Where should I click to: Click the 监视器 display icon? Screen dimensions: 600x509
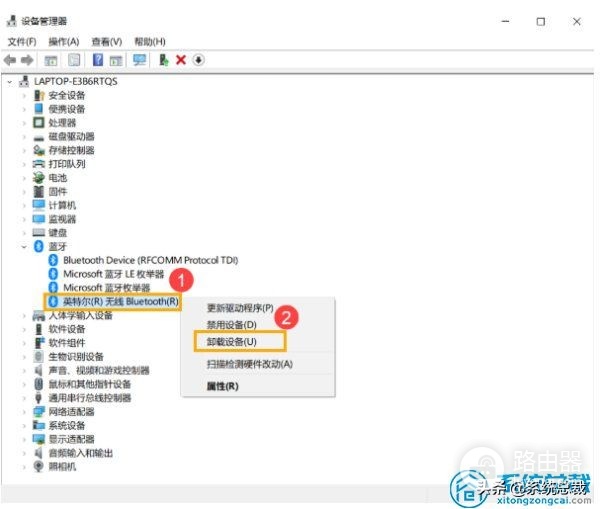click(x=39, y=219)
